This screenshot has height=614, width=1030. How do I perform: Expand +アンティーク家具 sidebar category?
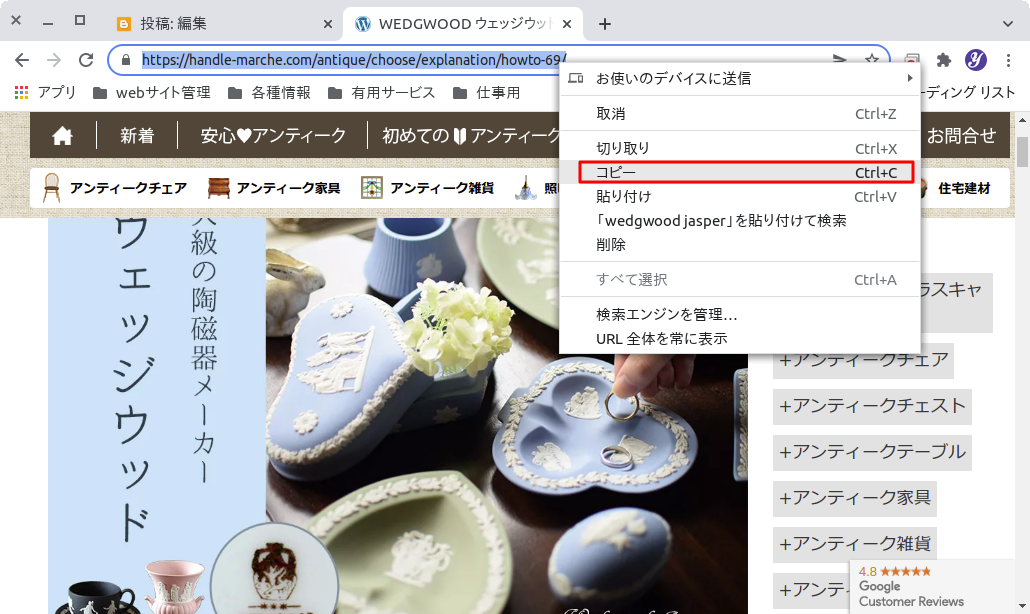(x=855, y=498)
